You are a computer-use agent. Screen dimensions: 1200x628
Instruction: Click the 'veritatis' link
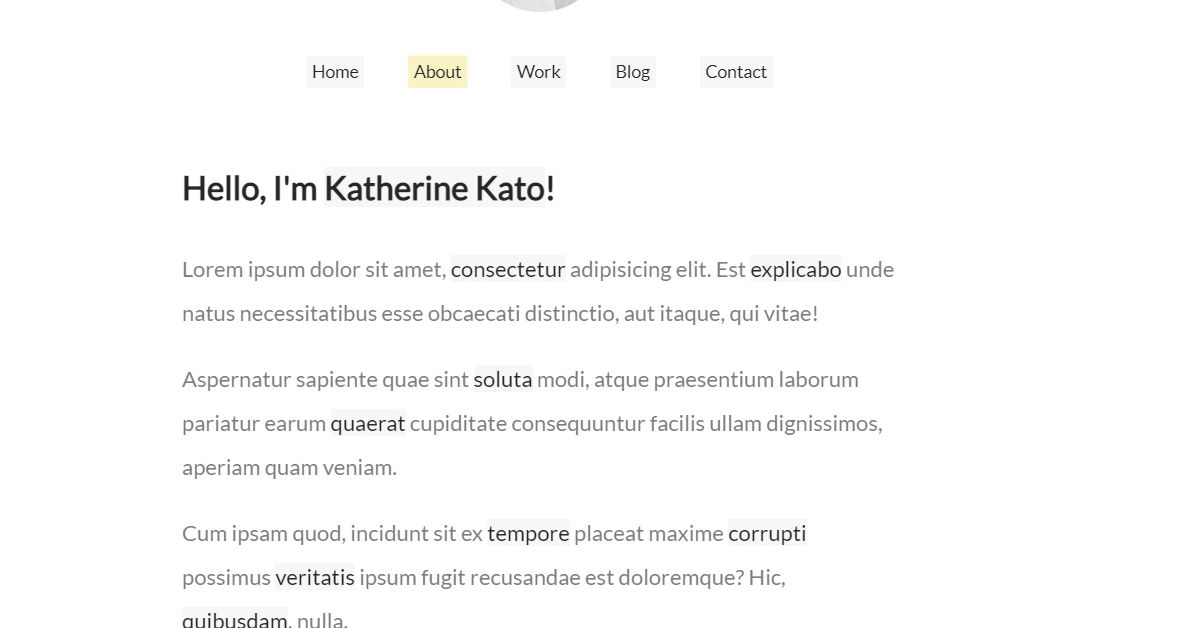pos(315,578)
